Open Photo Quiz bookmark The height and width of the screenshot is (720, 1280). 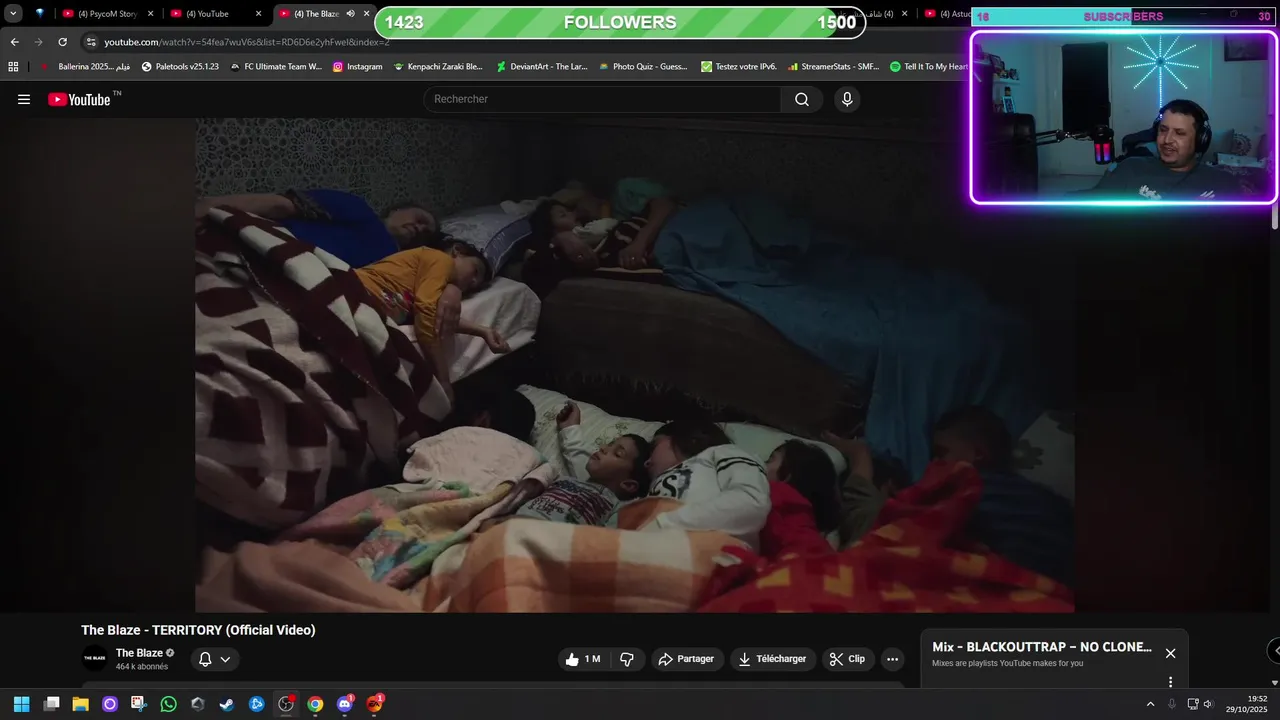click(643, 67)
